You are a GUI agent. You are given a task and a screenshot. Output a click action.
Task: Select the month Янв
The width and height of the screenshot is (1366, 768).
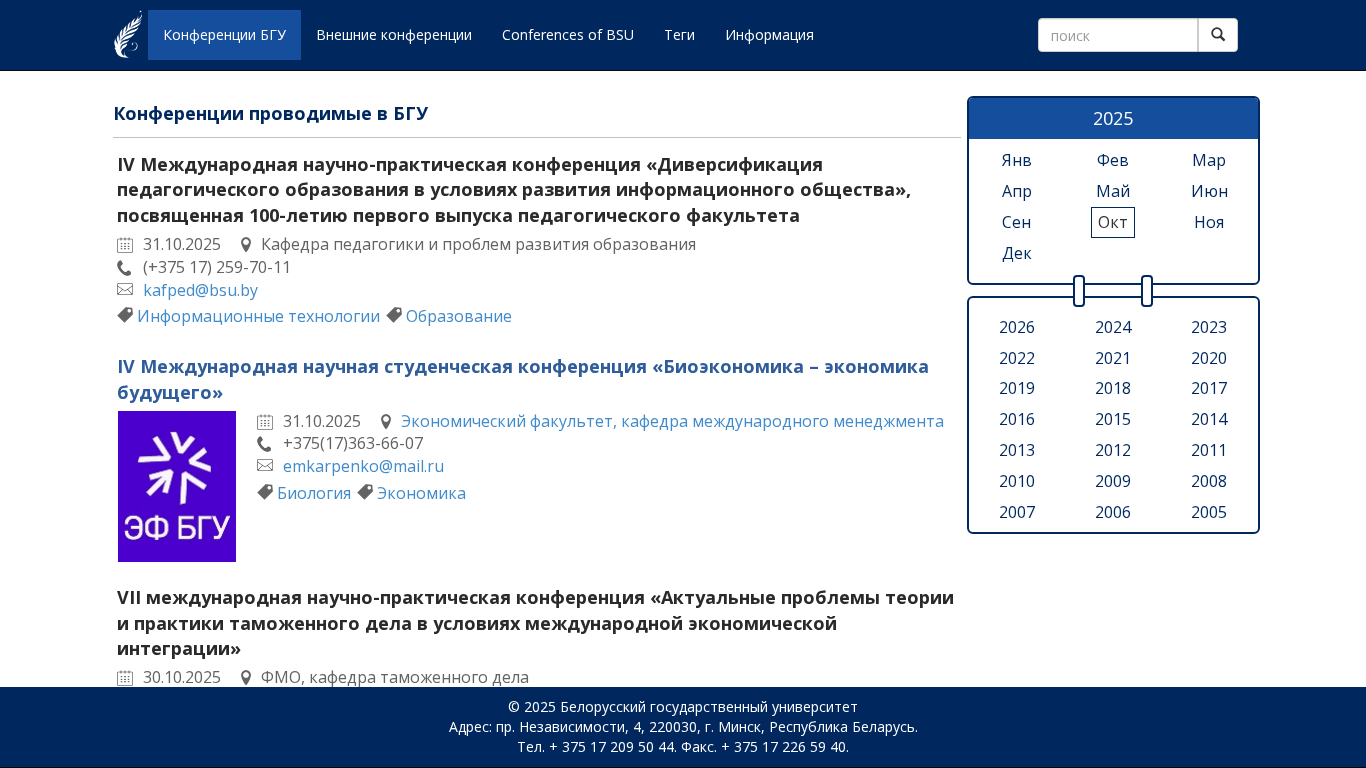[1017, 160]
